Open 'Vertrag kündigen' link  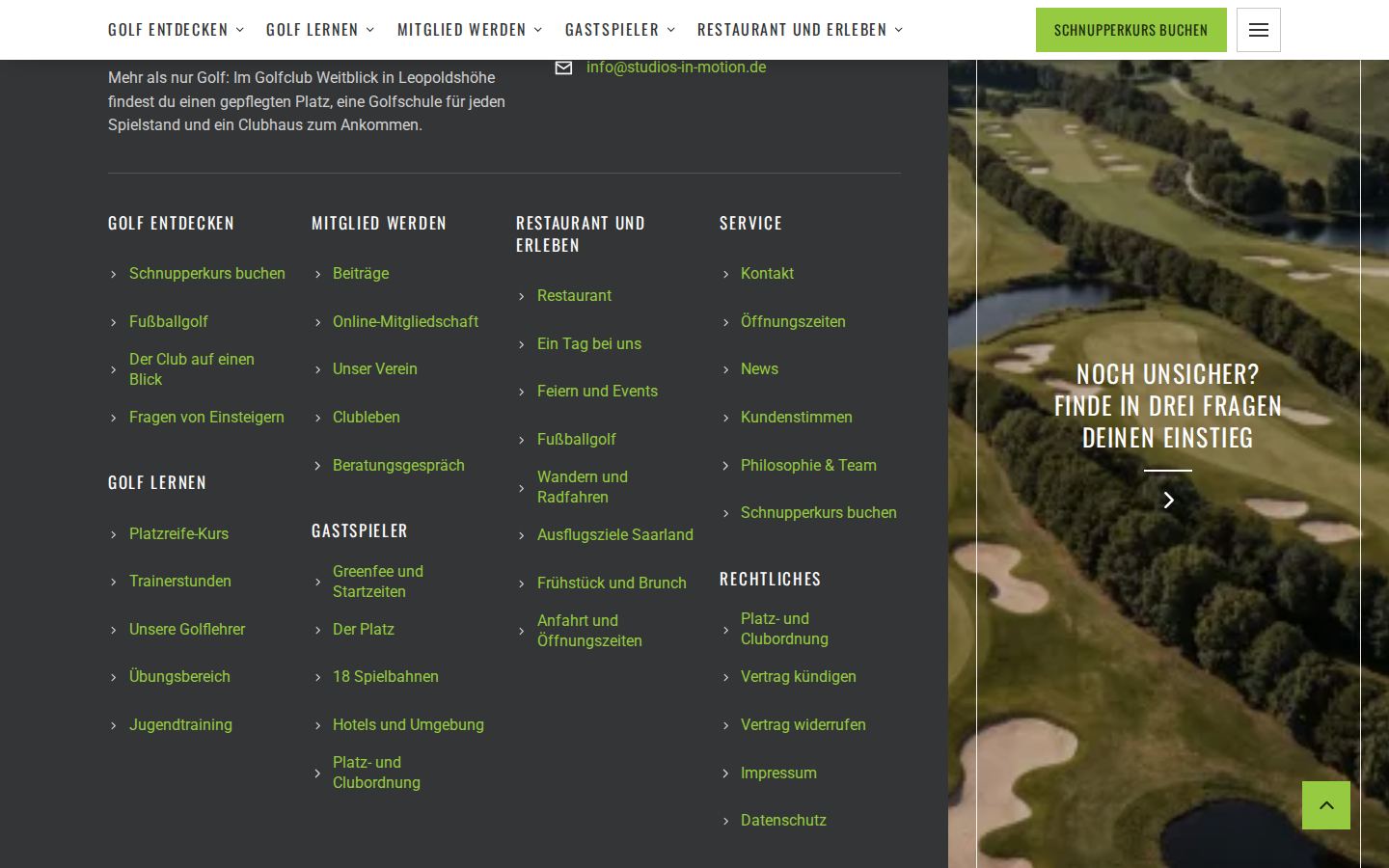798,676
